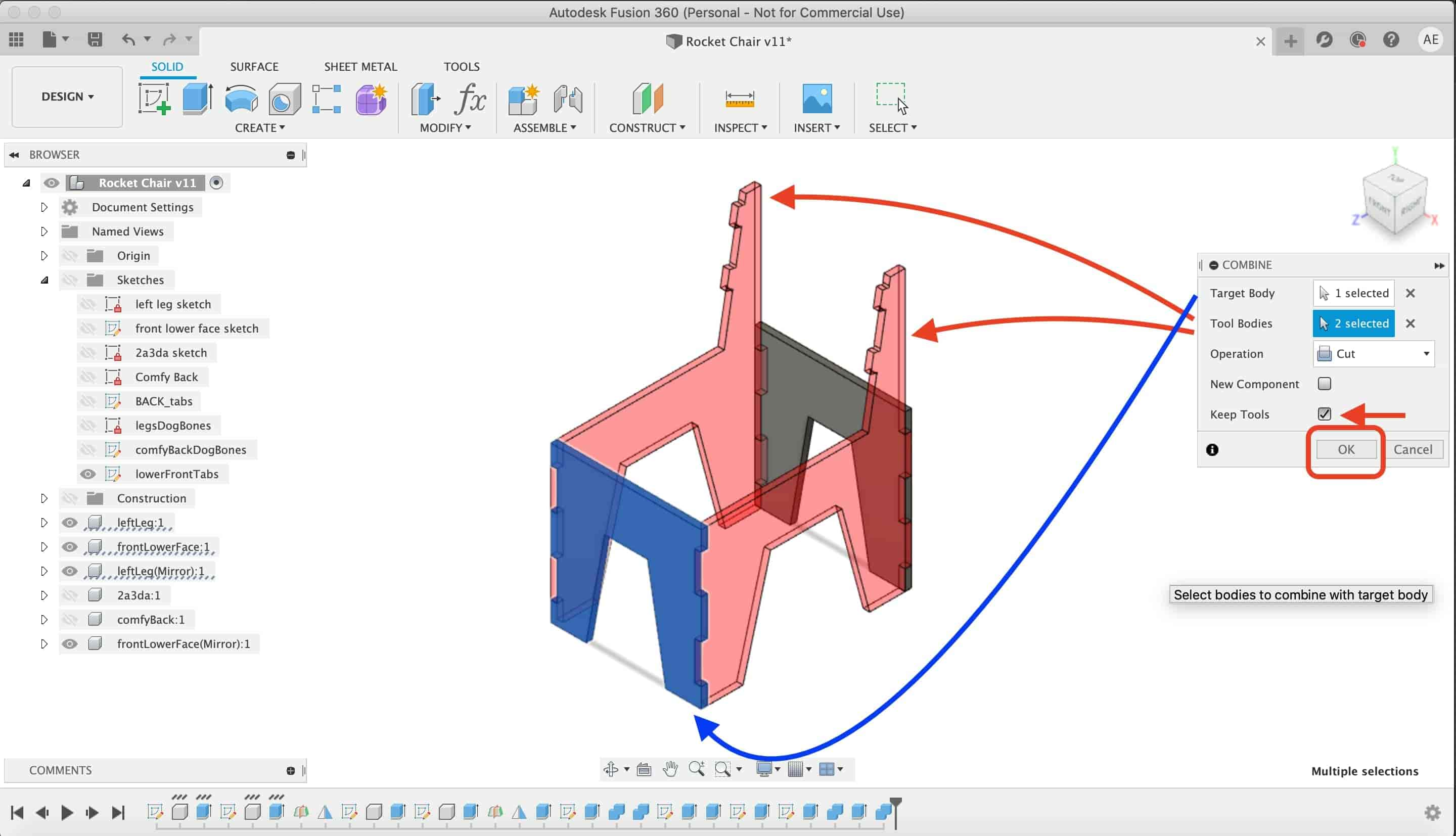
Task: Select the Rectangular Pattern tool
Action: [326, 99]
